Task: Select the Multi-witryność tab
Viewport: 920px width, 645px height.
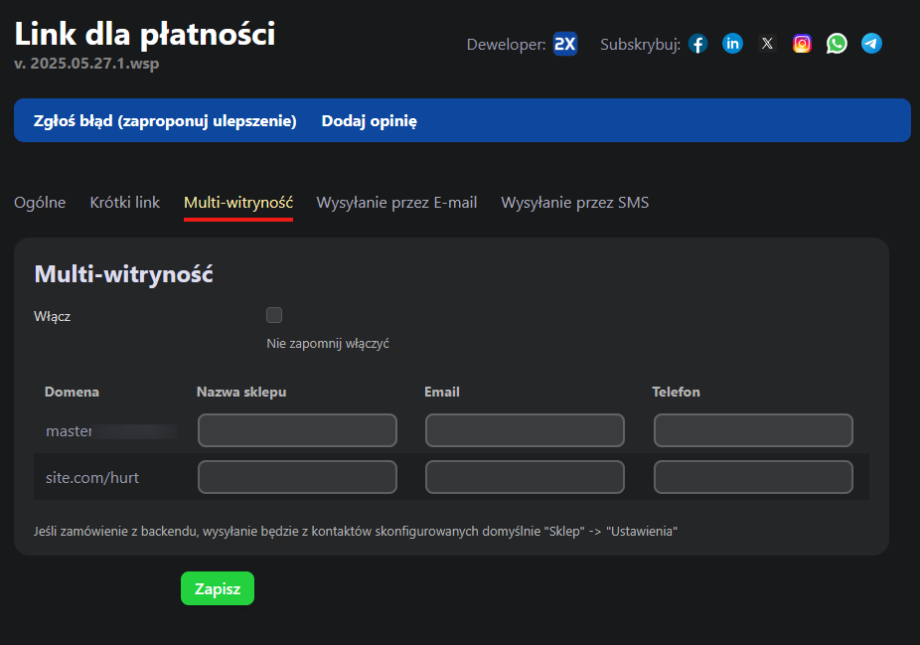Action: (238, 203)
